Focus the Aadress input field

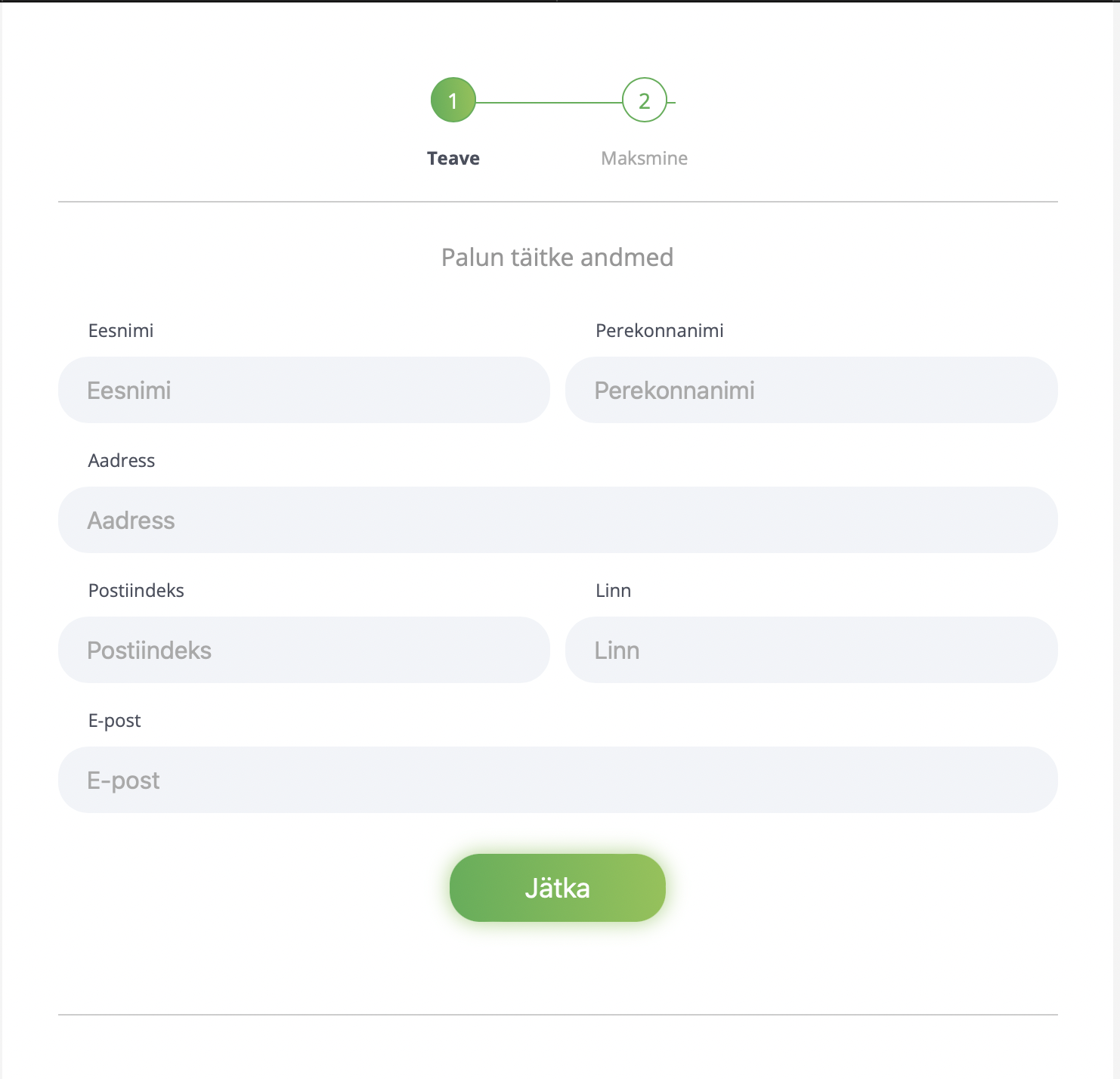click(x=558, y=520)
